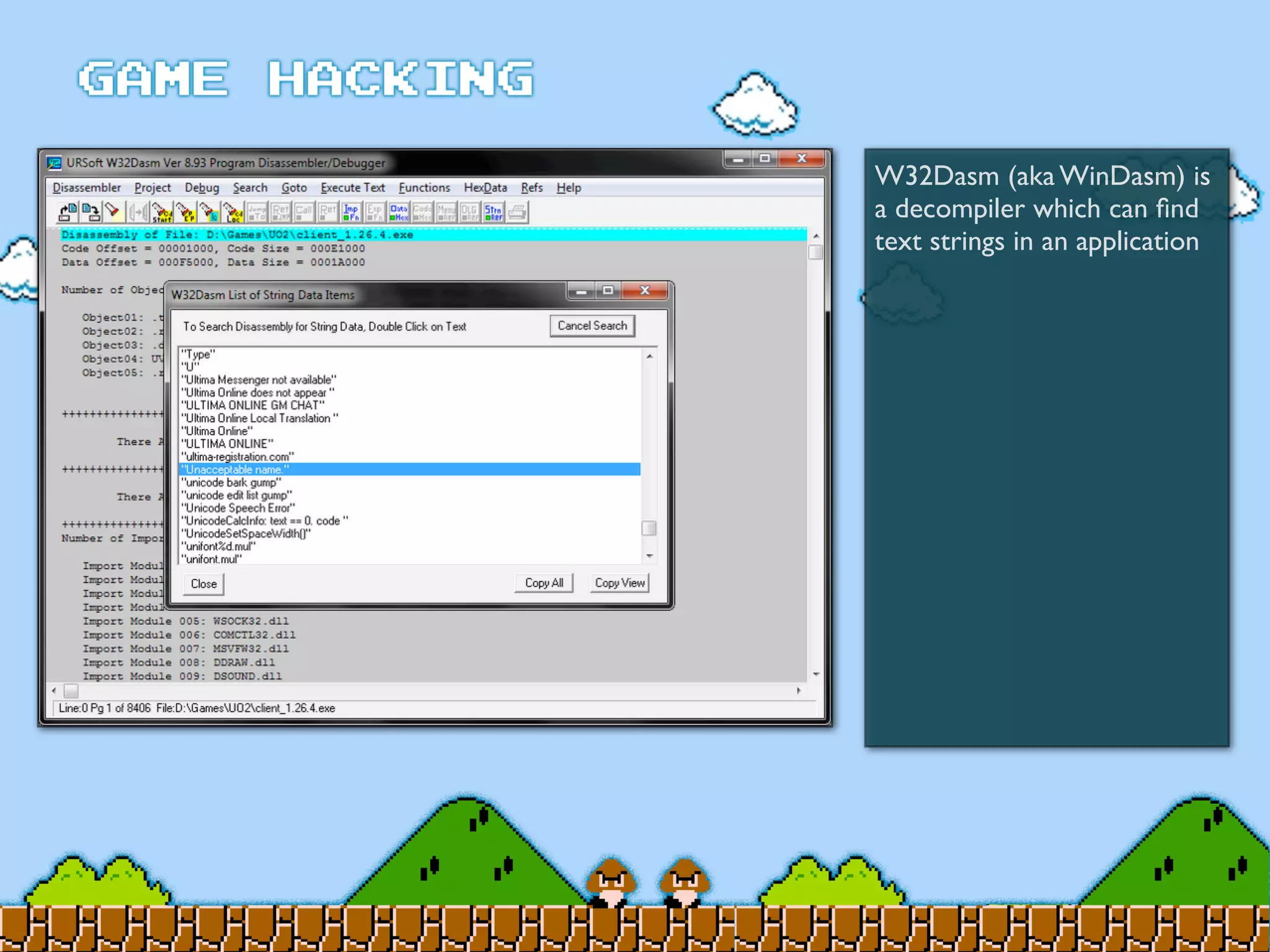The height and width of the screenshot is (952, 1270).
Task: Click the Goto Code Location icon
Action: tap(234, 213)
